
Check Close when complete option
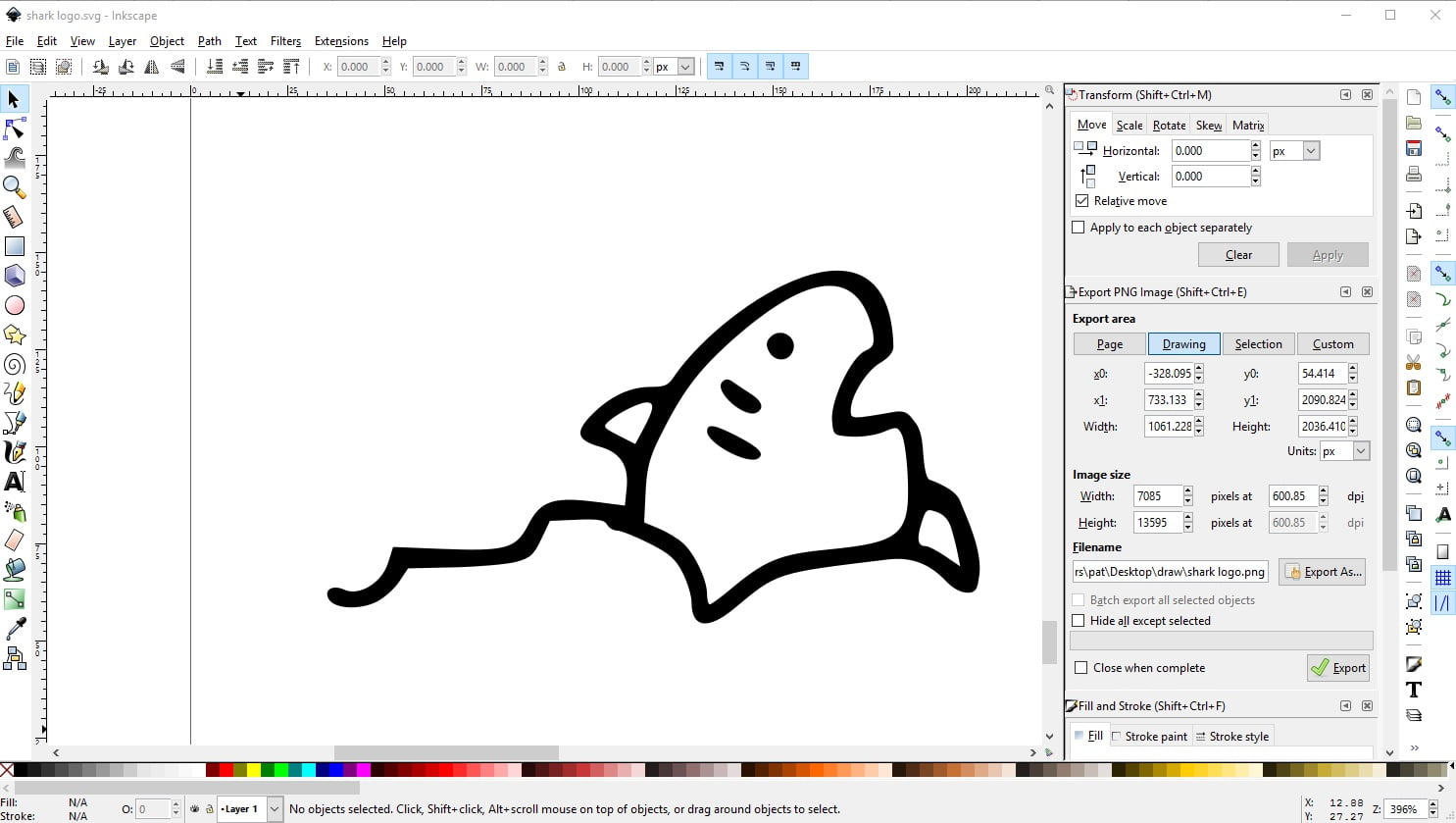pyautogui.click(x=1080, y=668)
